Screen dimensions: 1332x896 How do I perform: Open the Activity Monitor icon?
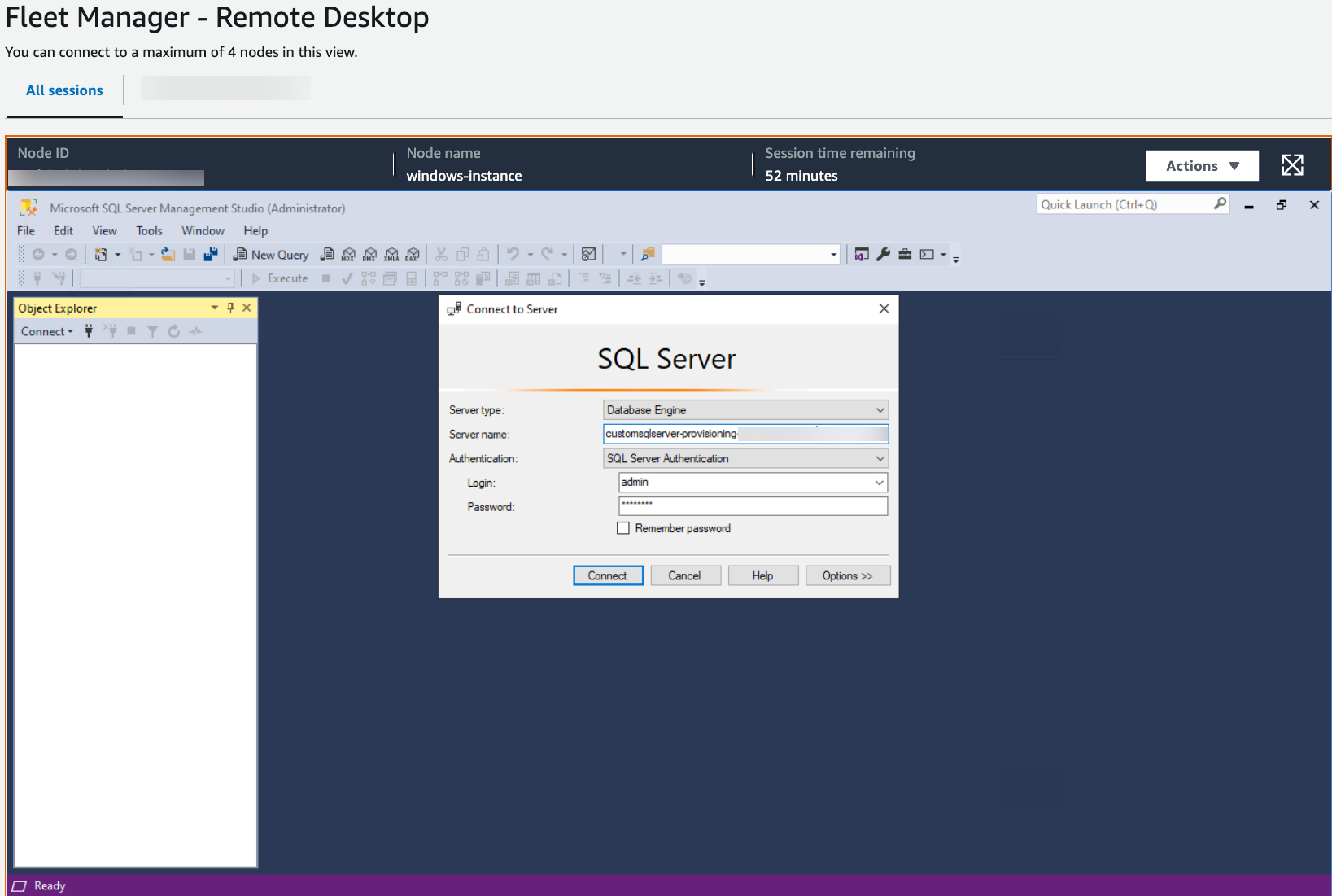click(589, 255)
